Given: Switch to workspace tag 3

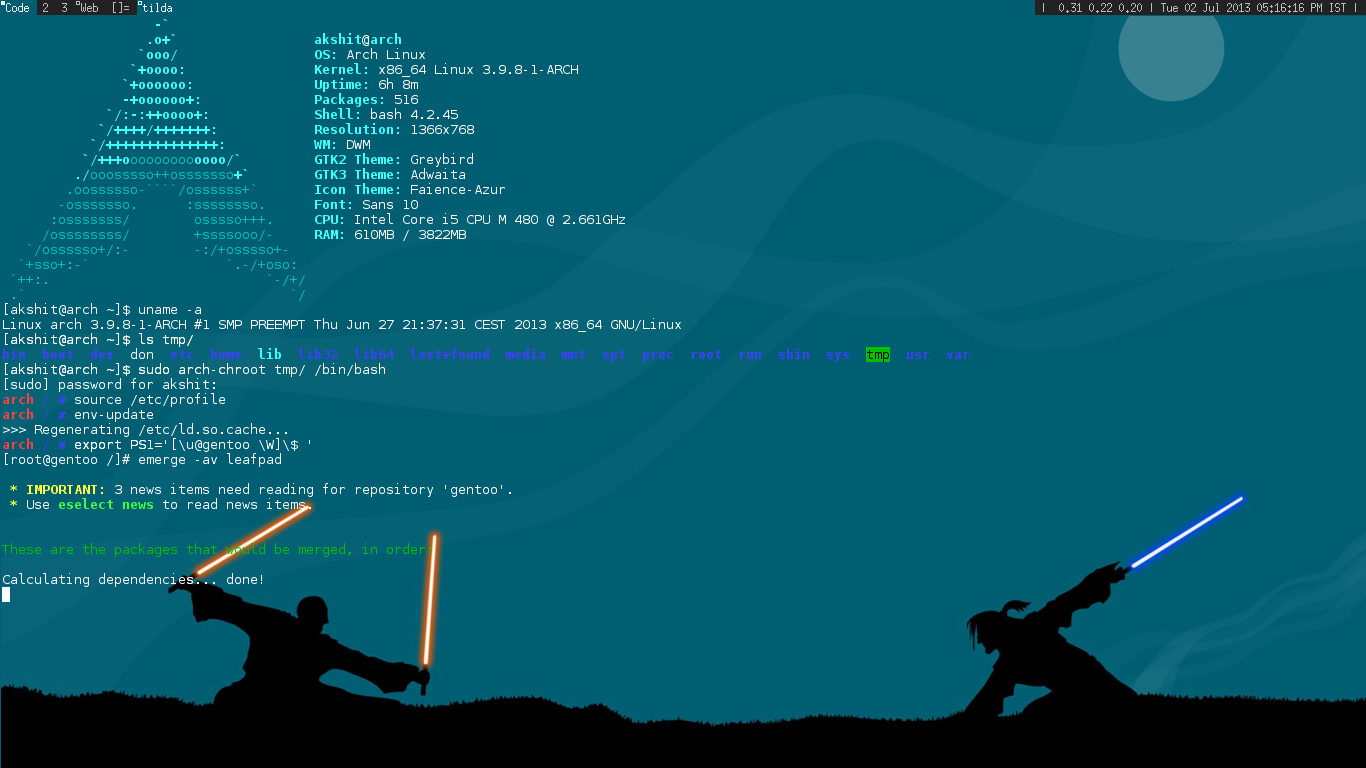Looking at the screenshot, I should 64,8.
